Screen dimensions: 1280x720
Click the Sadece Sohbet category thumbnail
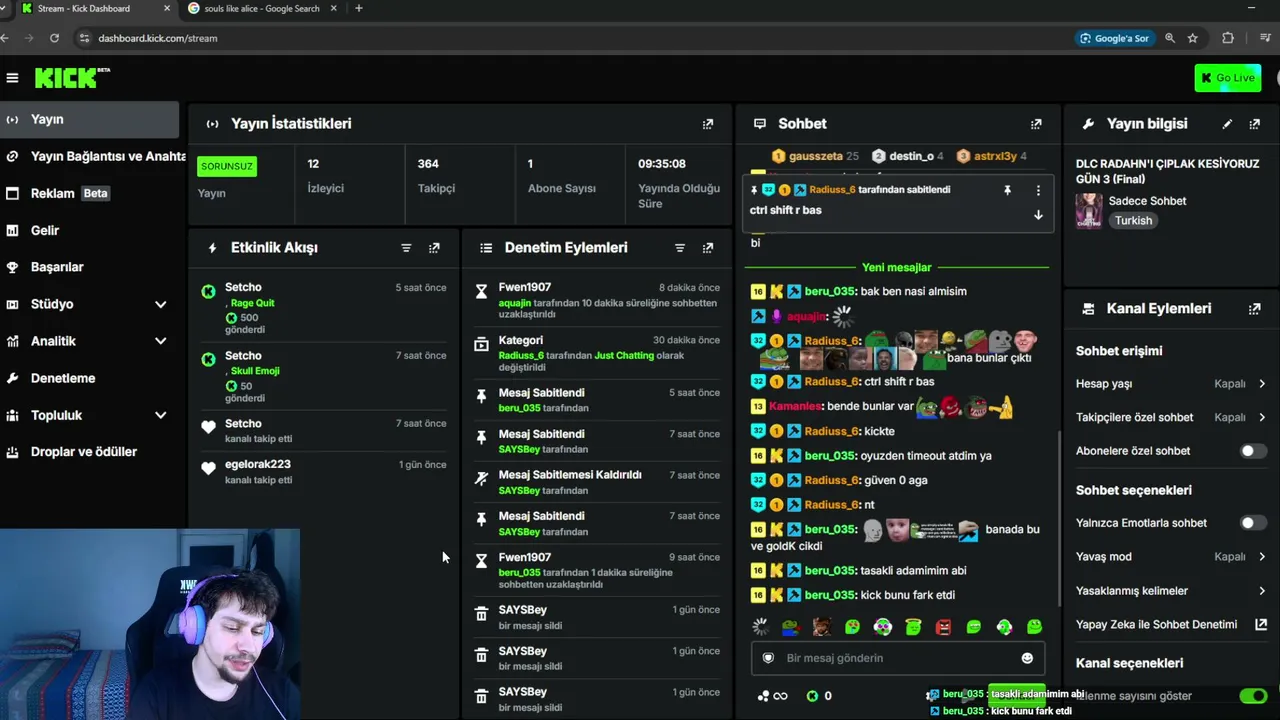1089,211
